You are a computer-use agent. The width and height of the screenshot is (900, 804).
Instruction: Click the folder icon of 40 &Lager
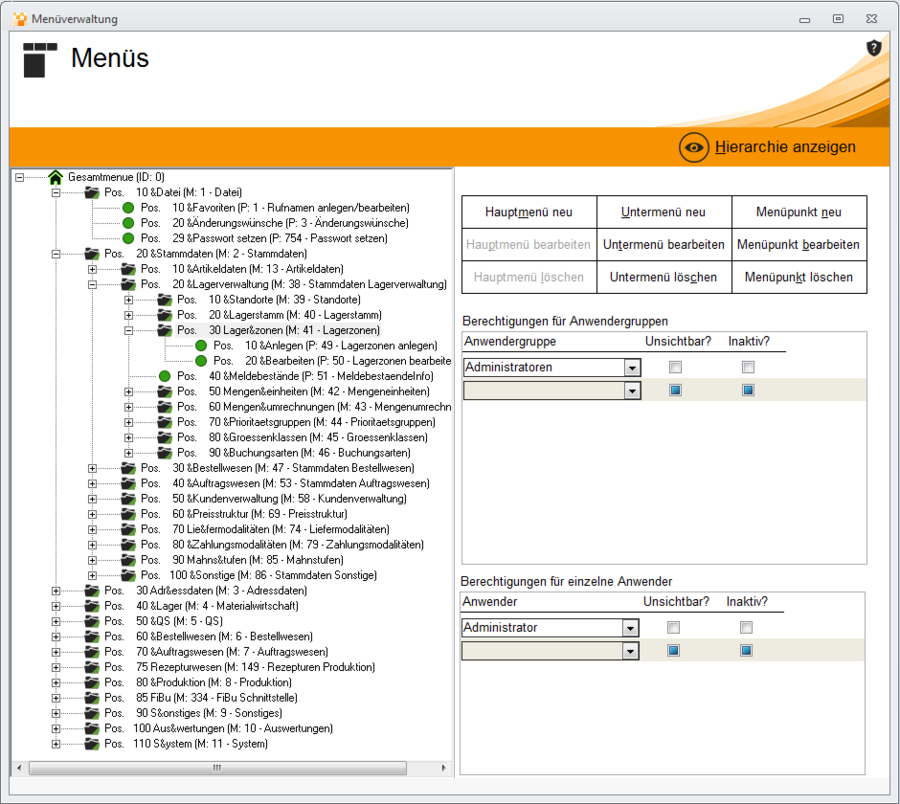[92, 606]
